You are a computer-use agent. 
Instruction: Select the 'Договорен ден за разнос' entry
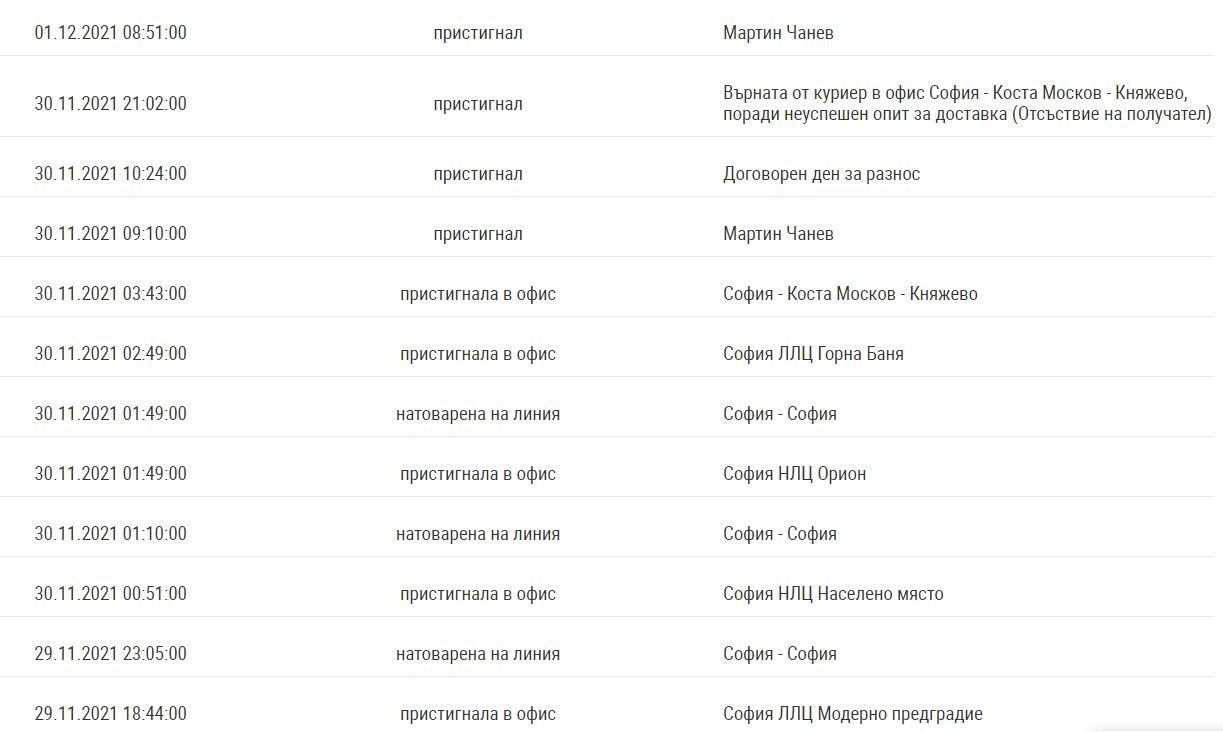tap(821, 174)
